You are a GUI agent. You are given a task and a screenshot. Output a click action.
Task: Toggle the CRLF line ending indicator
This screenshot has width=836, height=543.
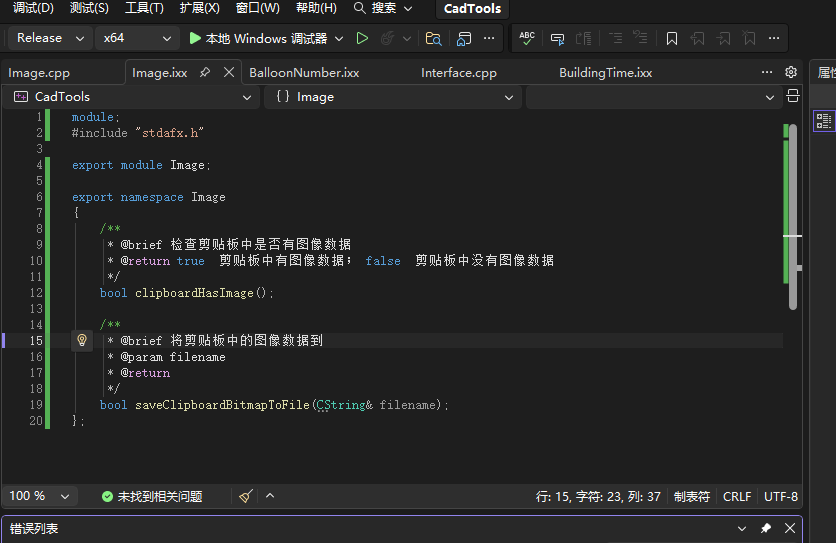[737, 496]
